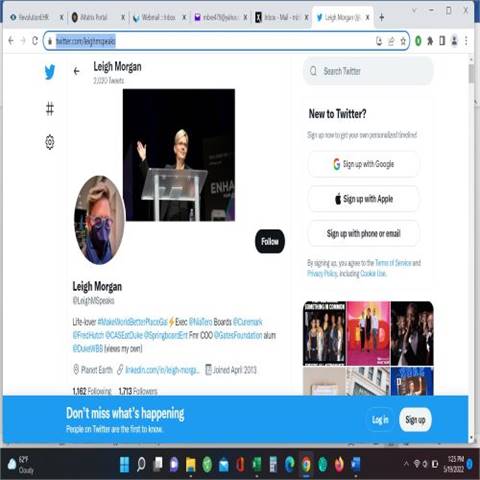Open the @FredHutch mention link
The image size is (480, 480).
pyautogui.click(x=88, y=335)
